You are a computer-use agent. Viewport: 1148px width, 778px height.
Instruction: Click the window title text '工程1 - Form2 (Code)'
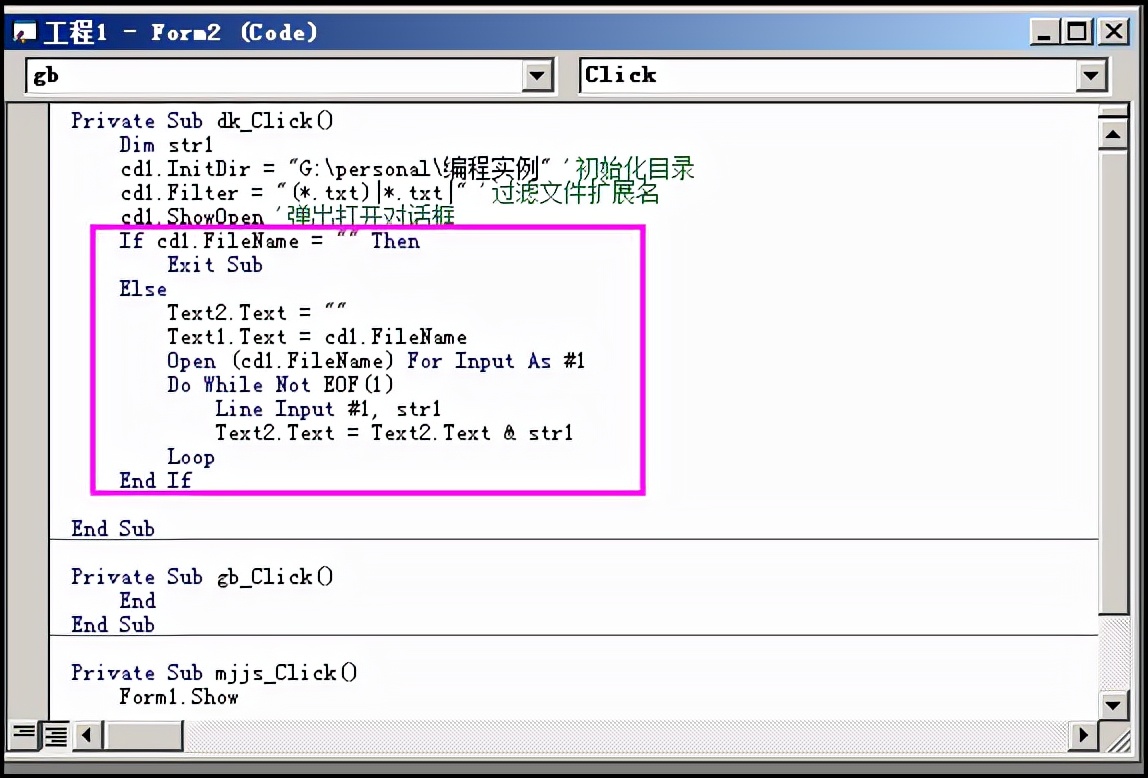point(180,32)
